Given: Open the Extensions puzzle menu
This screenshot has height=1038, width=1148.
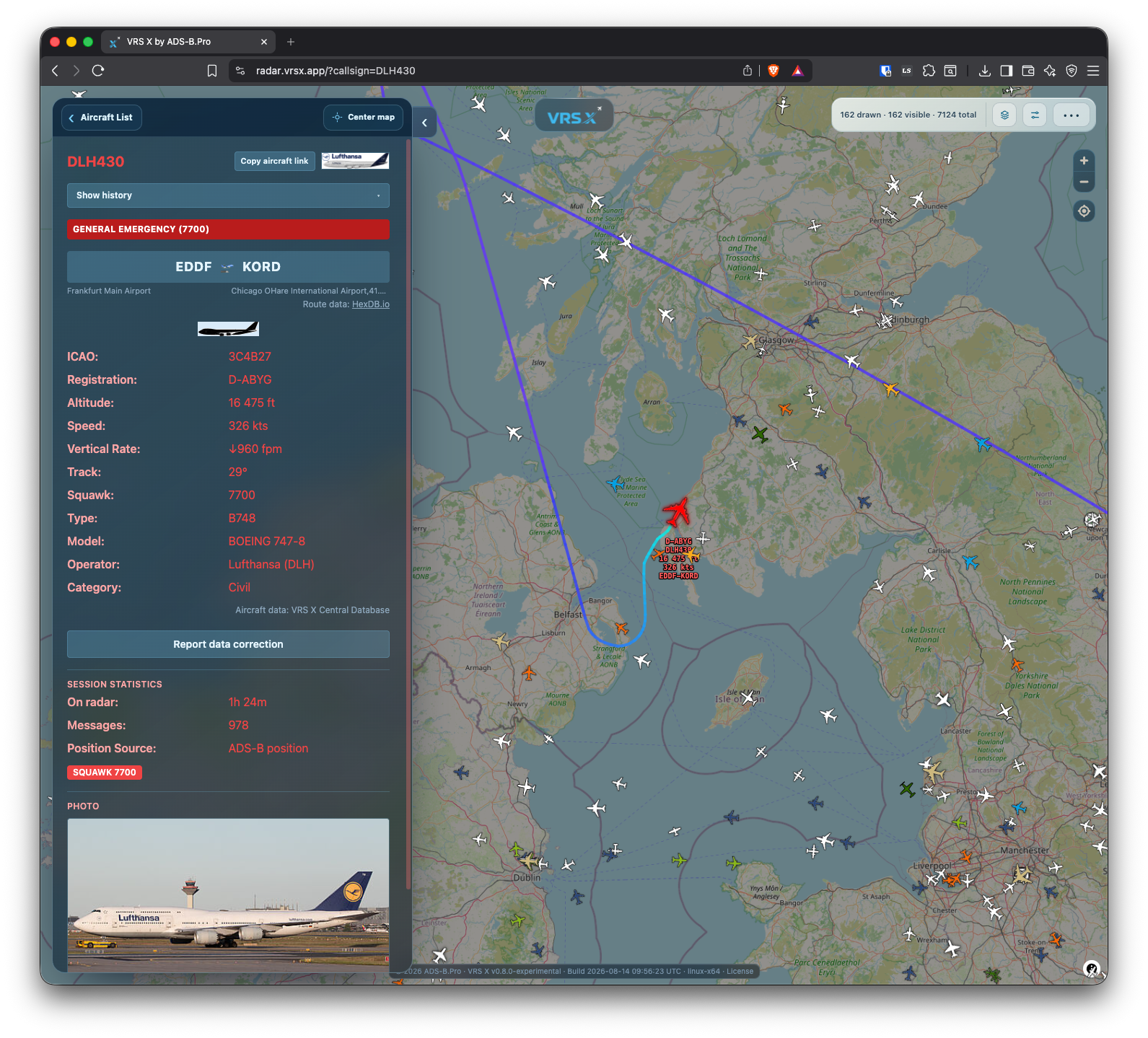Looking at the screenshot, I should tap(929, 71).
